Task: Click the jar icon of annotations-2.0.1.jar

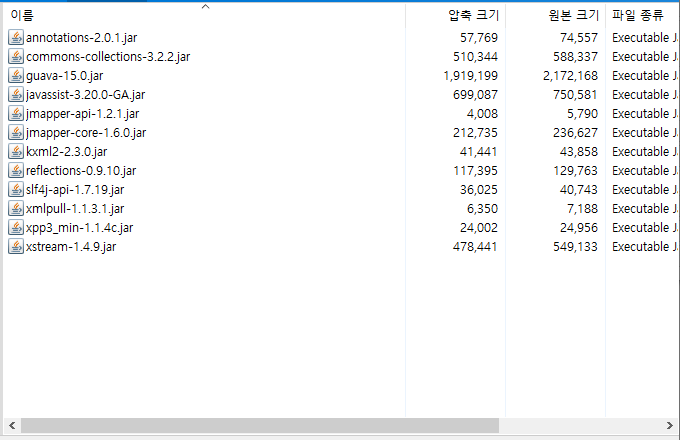Action: (16, 37)
